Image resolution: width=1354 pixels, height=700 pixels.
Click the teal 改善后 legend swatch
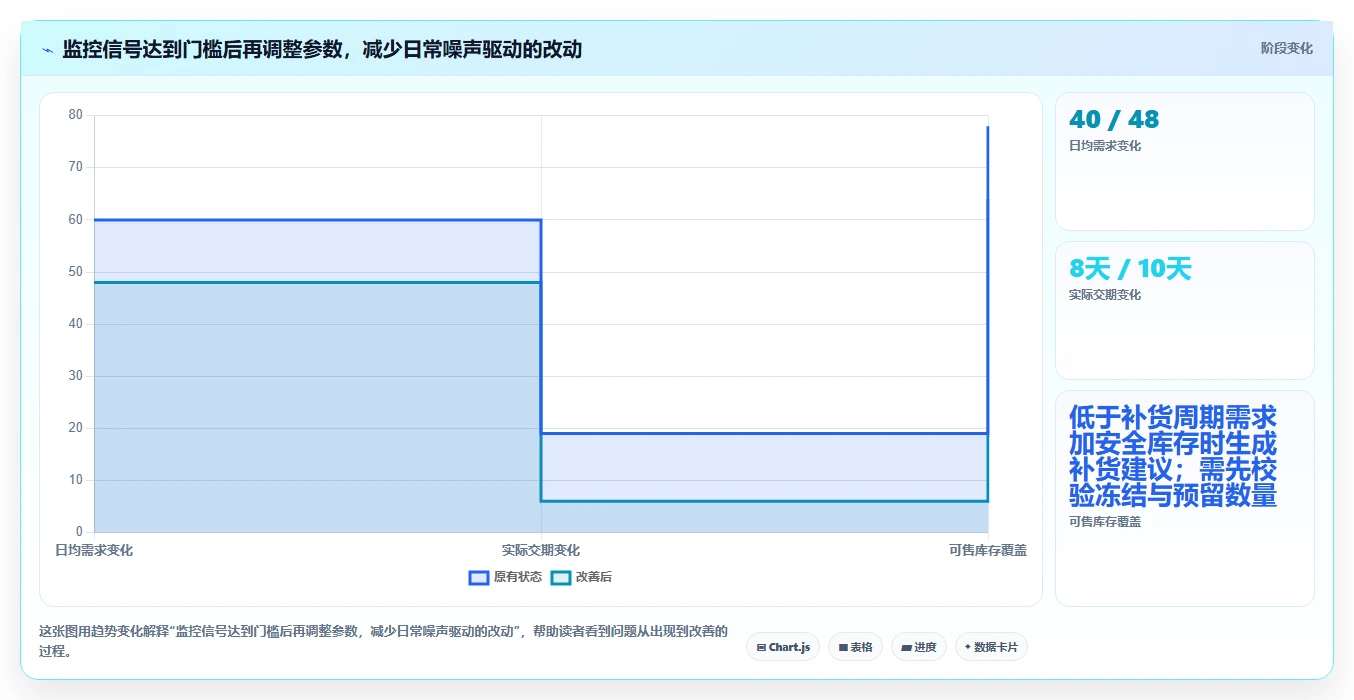pyautogui.click(x=561, y=577)
